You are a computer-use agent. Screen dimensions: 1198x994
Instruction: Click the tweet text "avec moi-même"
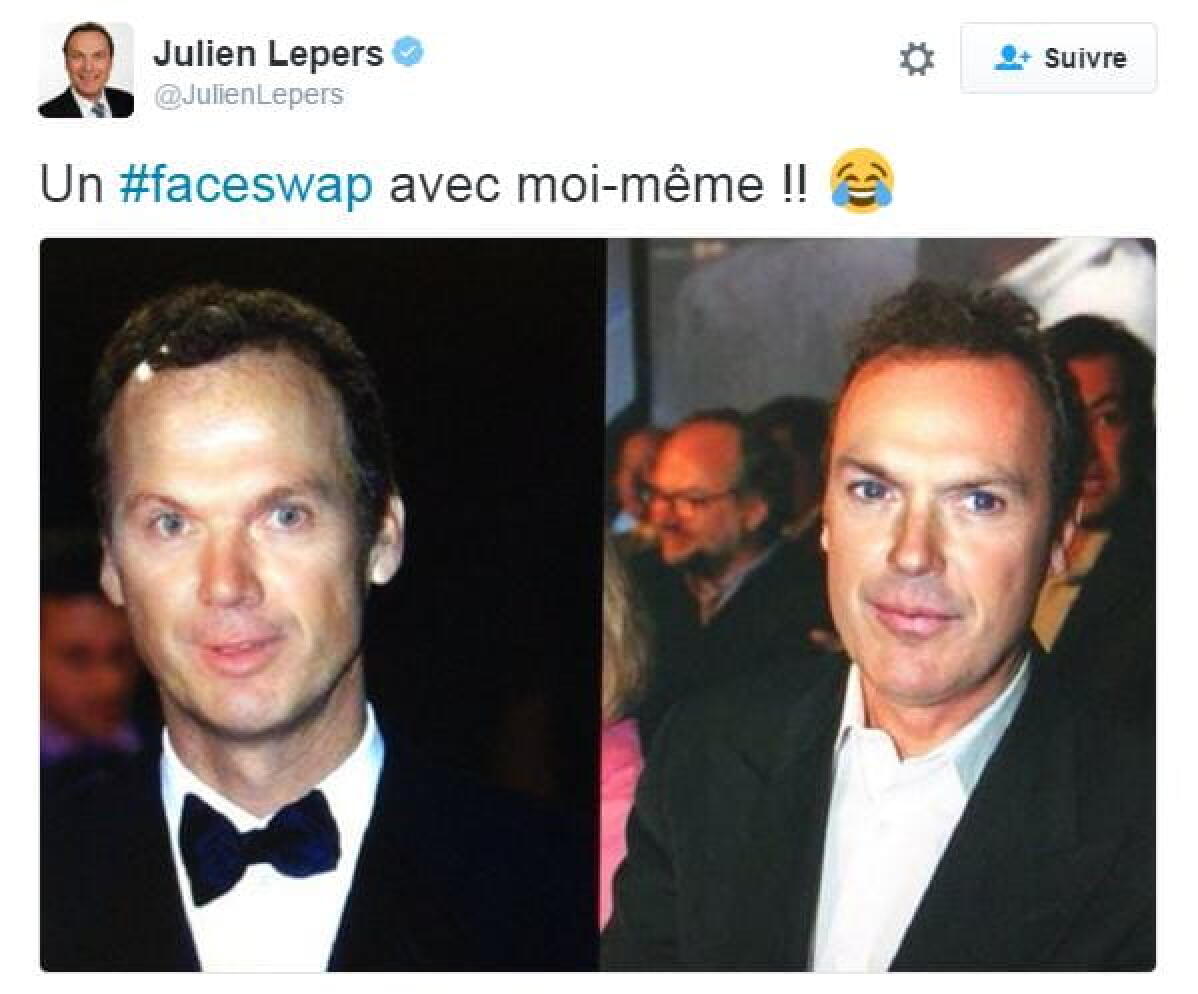[x=576, y=185]
